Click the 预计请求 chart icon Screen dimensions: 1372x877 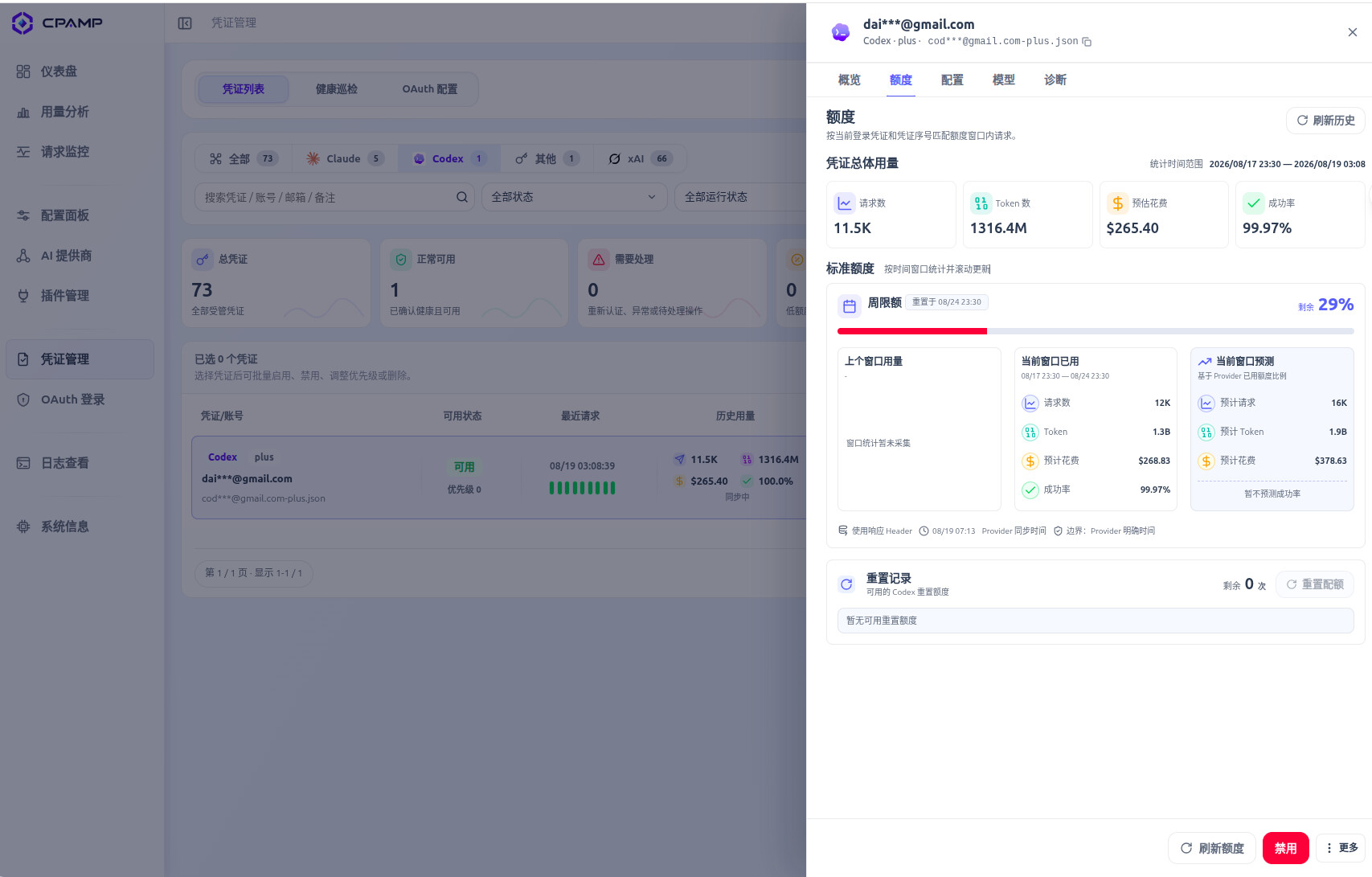[x=1206, y=404]
